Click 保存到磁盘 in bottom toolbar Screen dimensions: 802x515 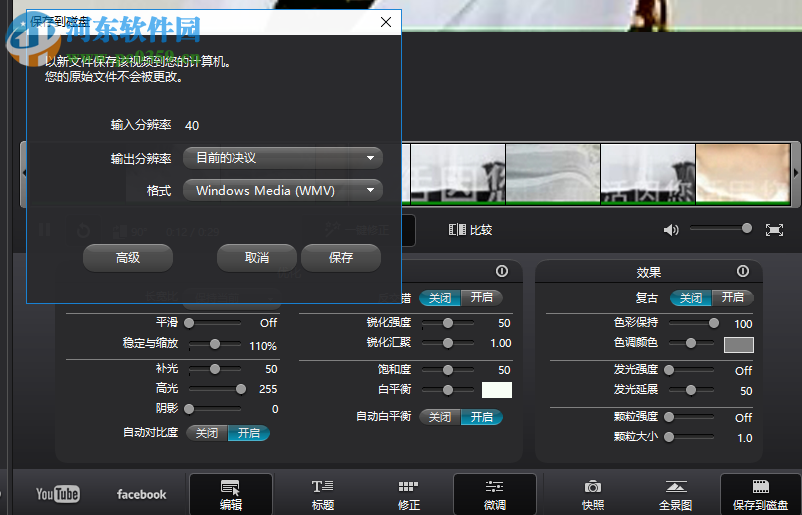tap(760, 494)
